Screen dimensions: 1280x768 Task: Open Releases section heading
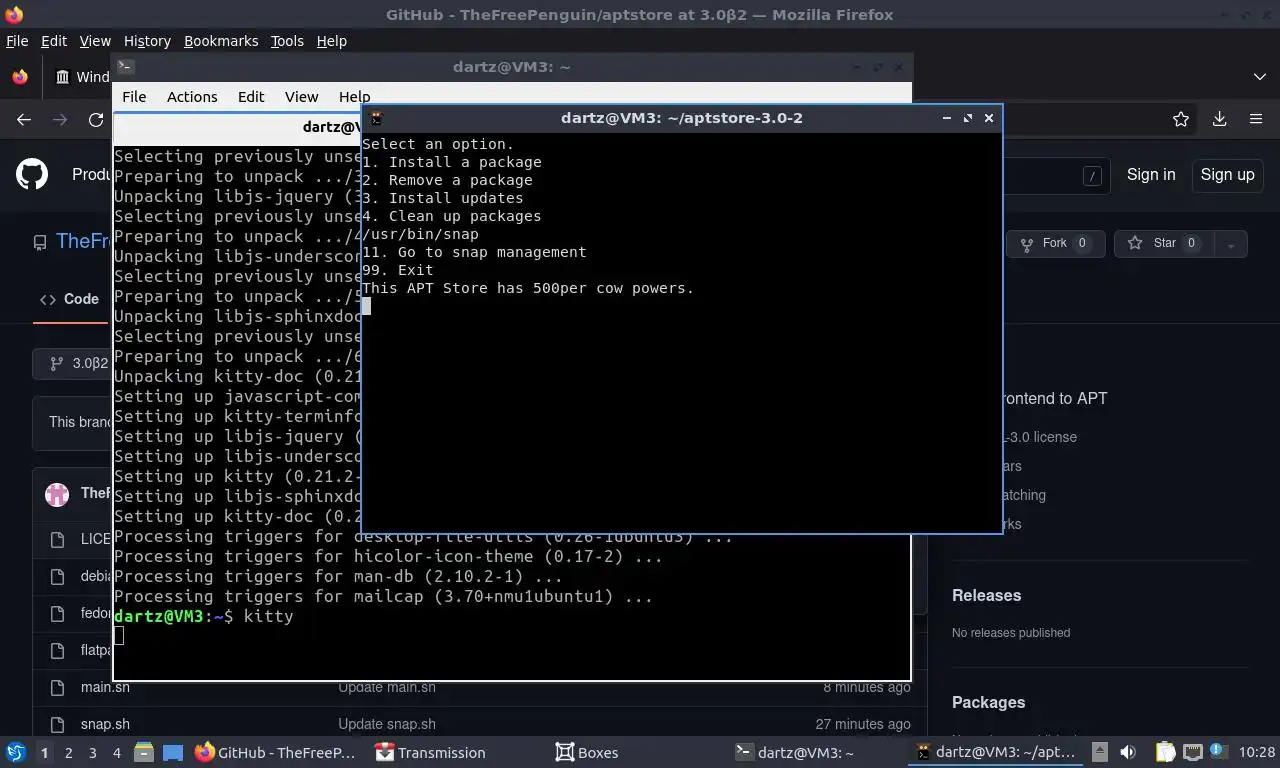pos(986,595)
